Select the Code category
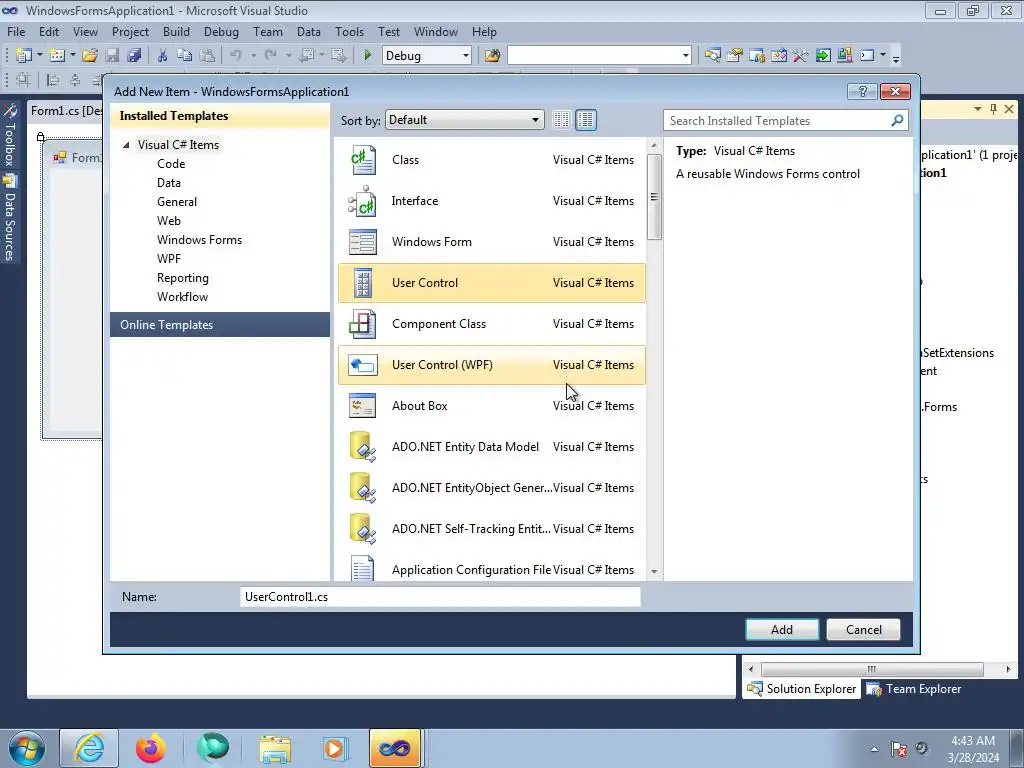This screenshot has width=1024, height=768. pyautogui.click(x=171, y=164)
